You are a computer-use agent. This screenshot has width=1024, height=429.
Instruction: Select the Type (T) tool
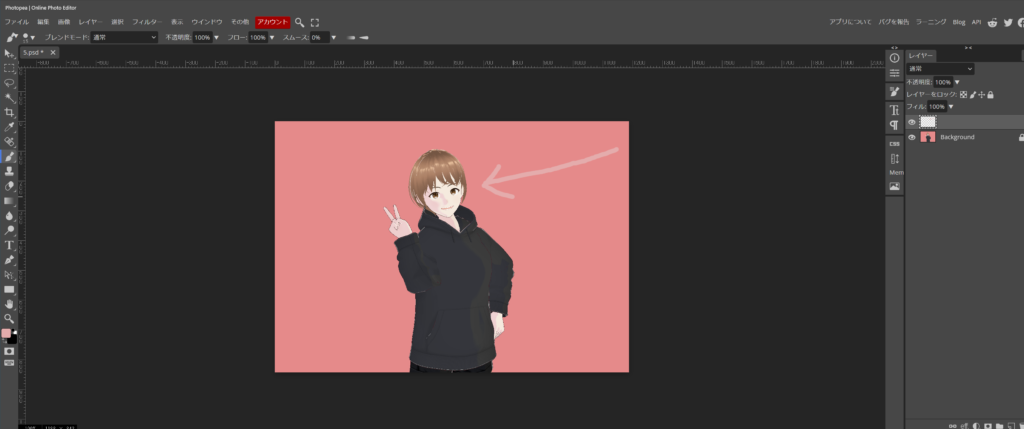tap(9, 244)
